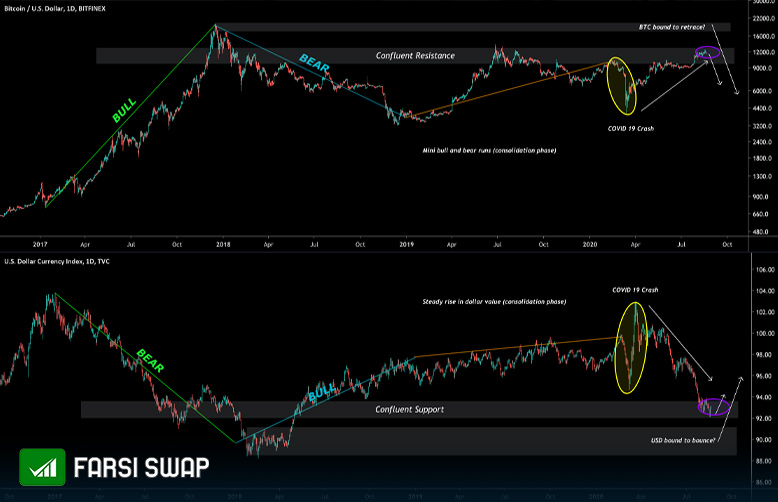Click the 2020 label on the Bitcoin chart time axis
Viewport: 778px width, 502px height.
click(590, 244)
